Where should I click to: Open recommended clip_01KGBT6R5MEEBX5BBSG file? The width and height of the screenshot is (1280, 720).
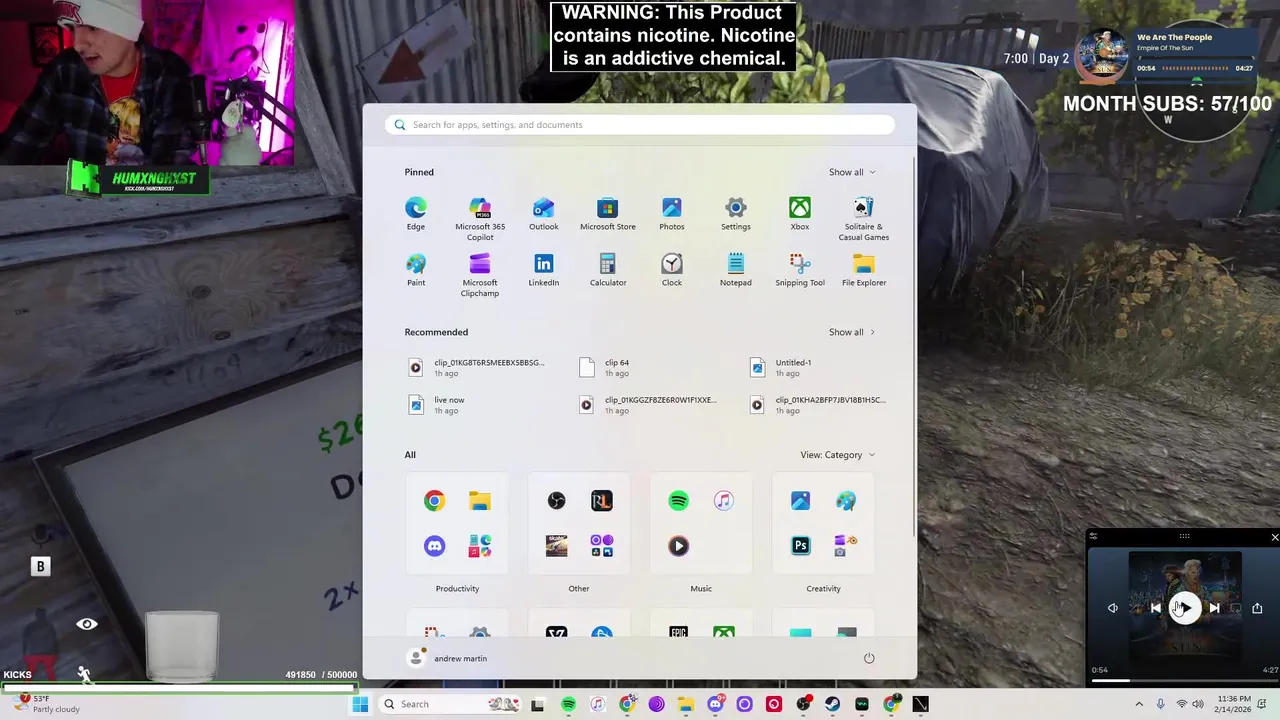point(478,368)
